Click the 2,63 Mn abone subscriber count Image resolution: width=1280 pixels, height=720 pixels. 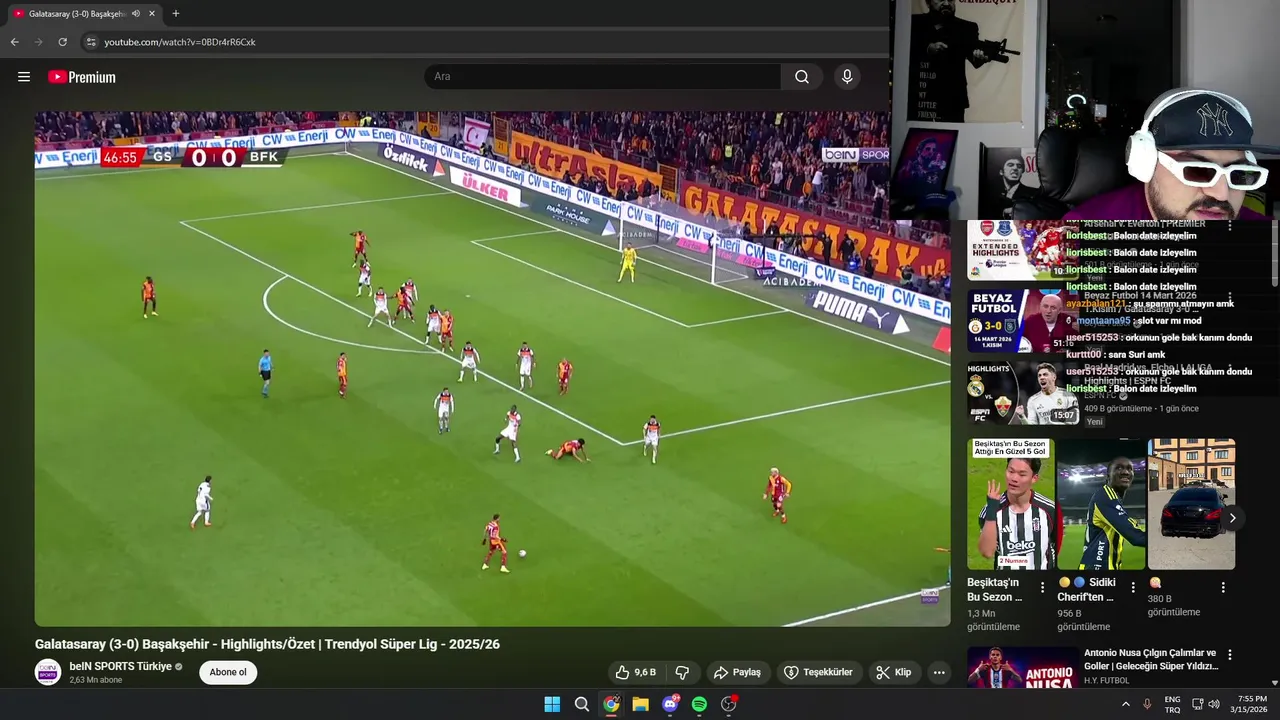tap(96, 680)
